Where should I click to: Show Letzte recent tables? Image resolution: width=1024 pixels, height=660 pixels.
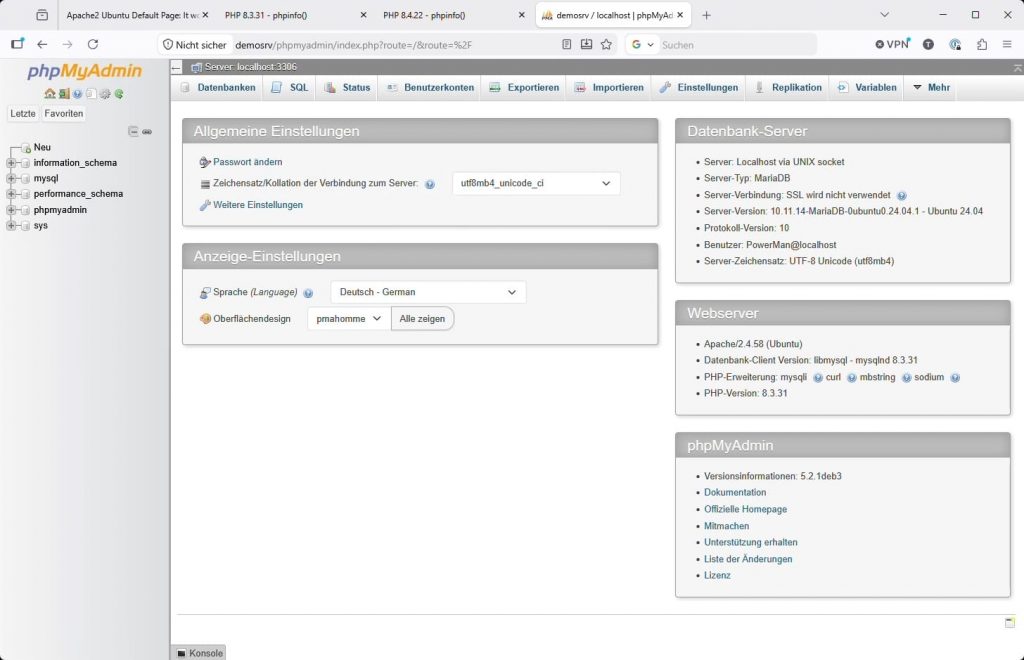23,114
